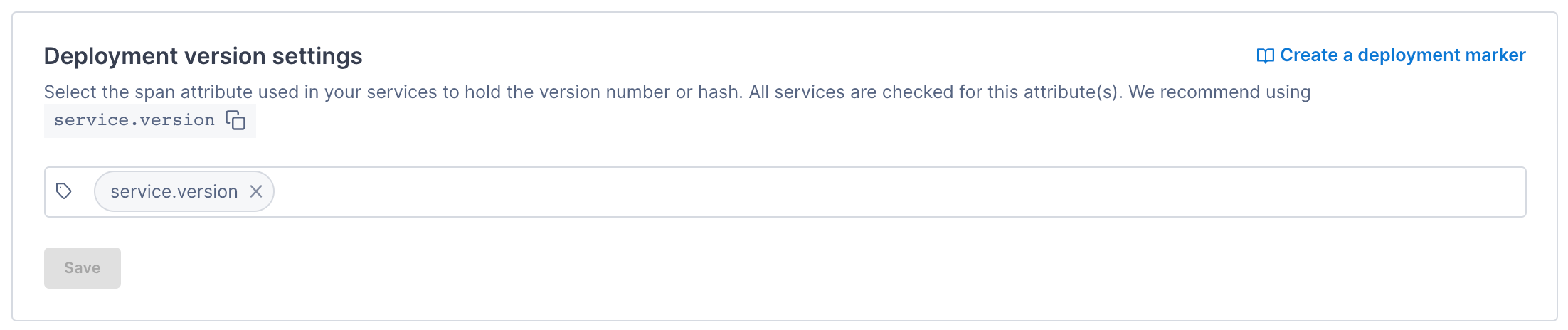Screen dimensions: 1568x330
Task: Click the Deployment version settings heading
Action: (203, 56)
